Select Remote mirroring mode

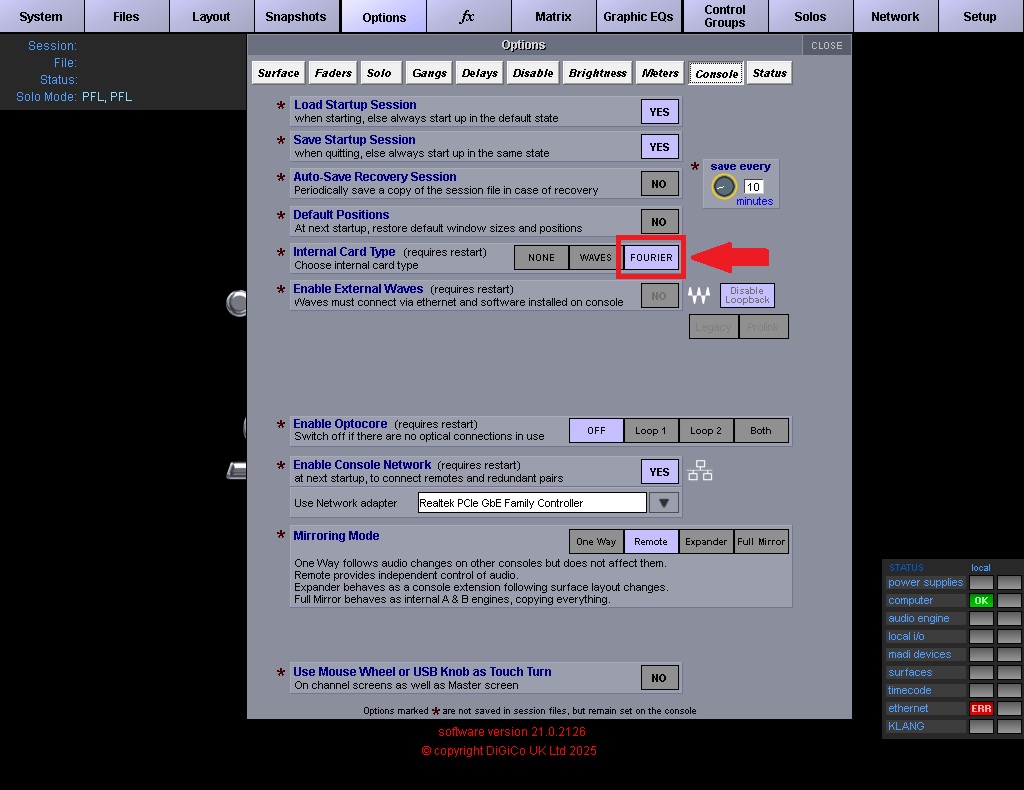(651, 541)
